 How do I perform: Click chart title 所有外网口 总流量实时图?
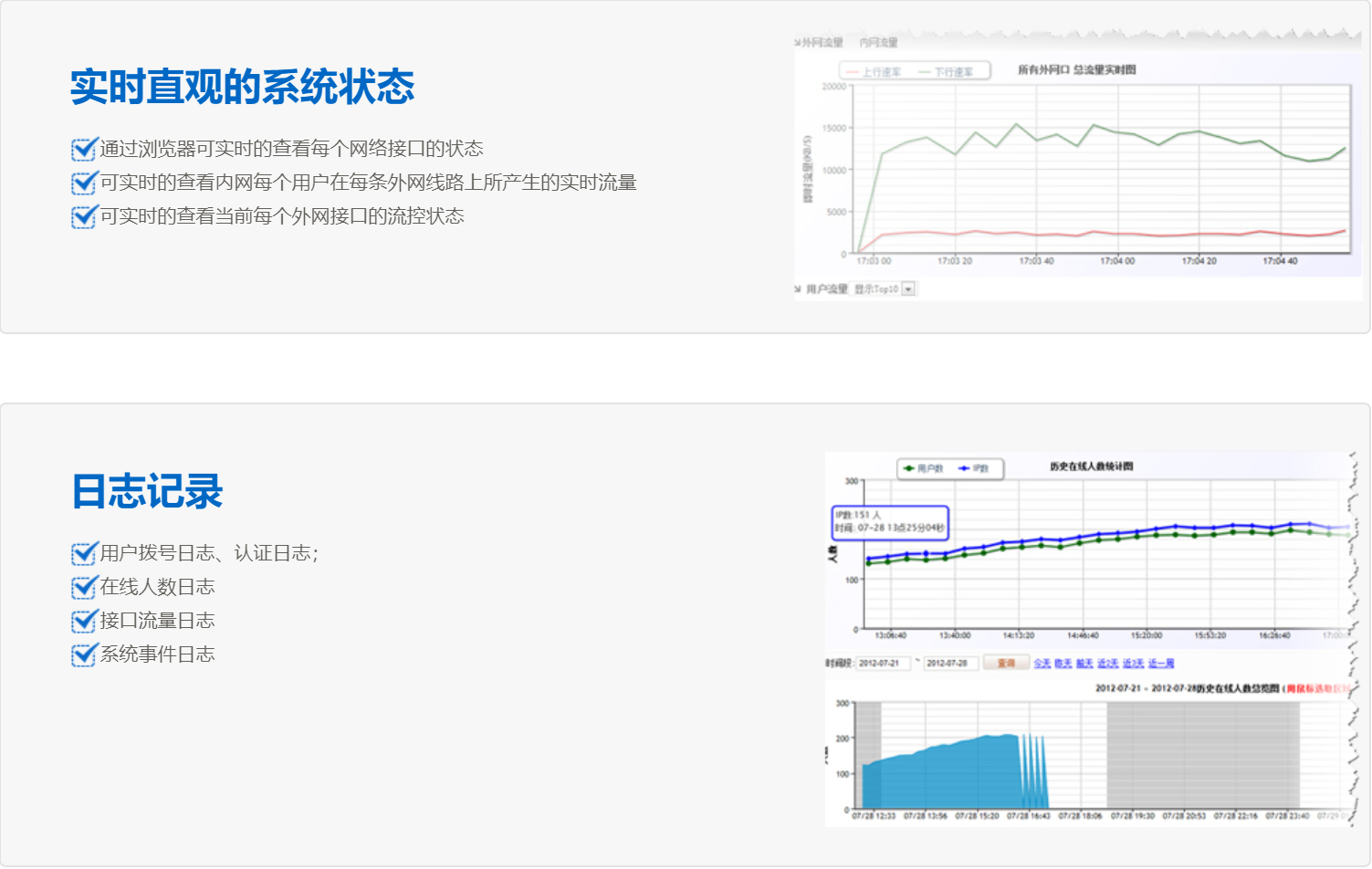1077,70
